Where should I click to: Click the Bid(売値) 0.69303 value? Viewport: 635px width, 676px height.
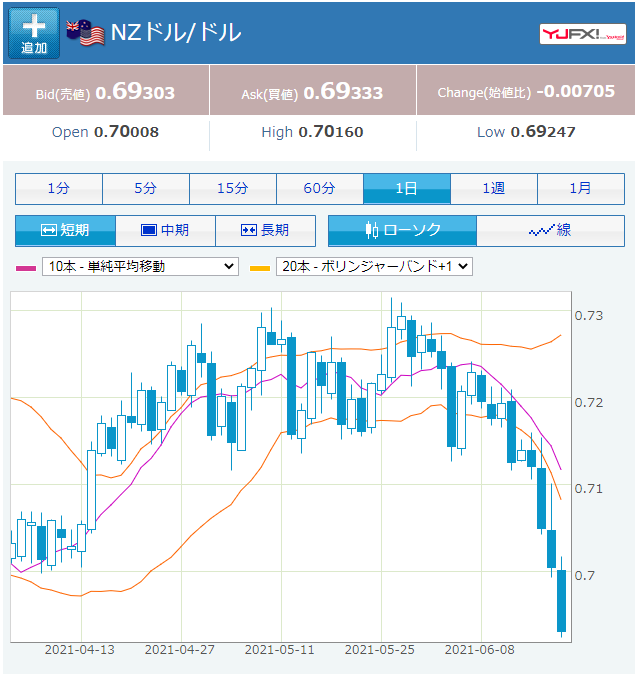tap(135, 92)
